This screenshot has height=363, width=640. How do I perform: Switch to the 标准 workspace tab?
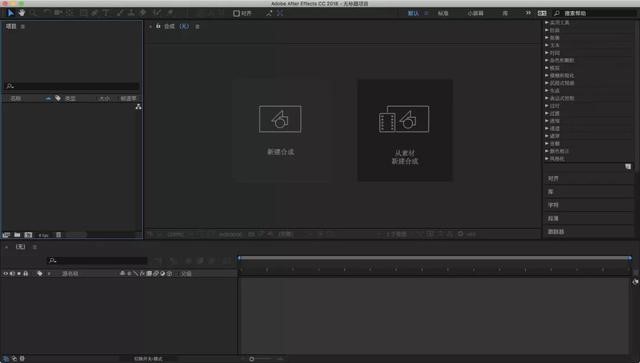(443, 13)
